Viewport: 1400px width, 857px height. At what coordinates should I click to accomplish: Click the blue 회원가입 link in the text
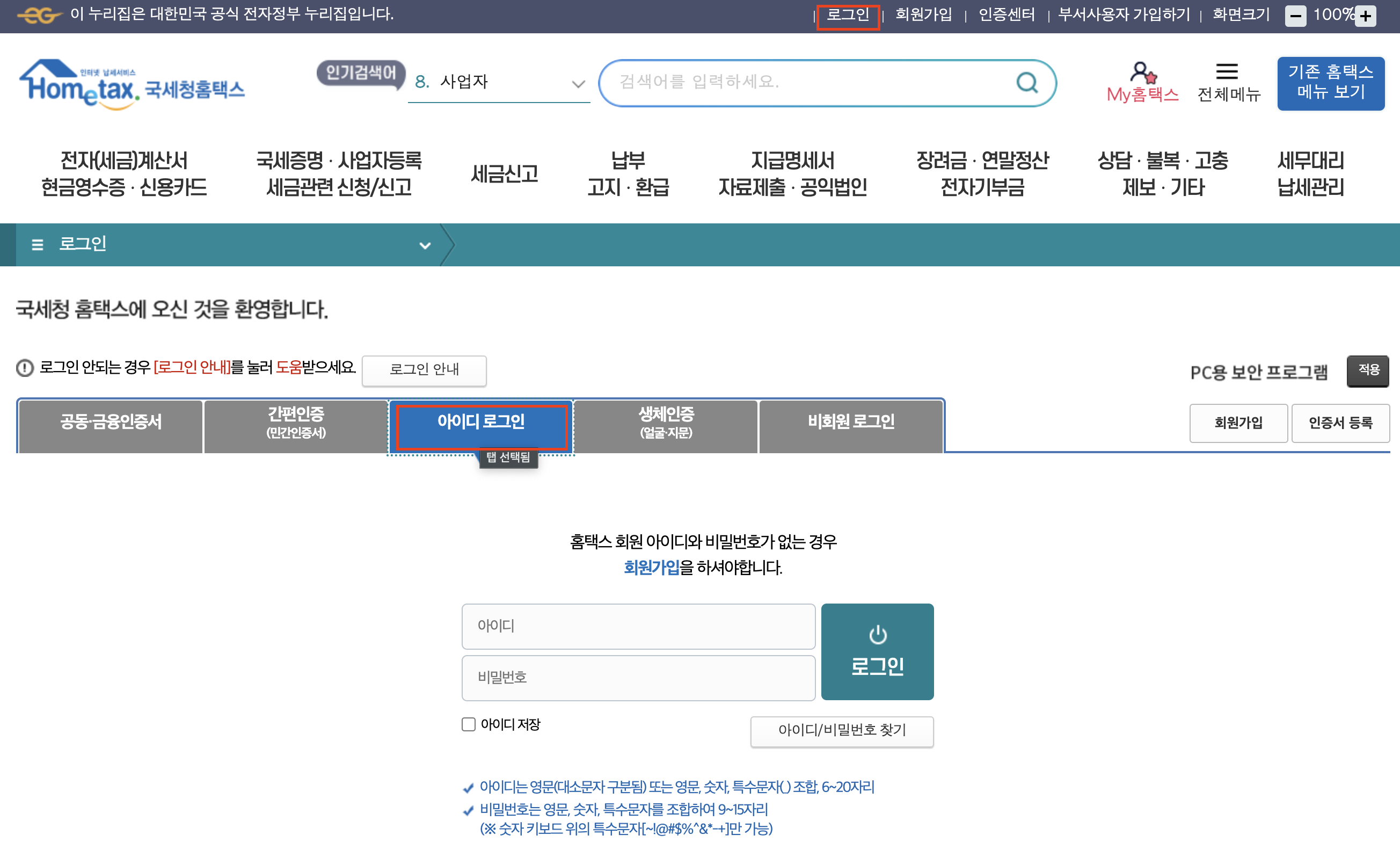click(x=651, y=567)
